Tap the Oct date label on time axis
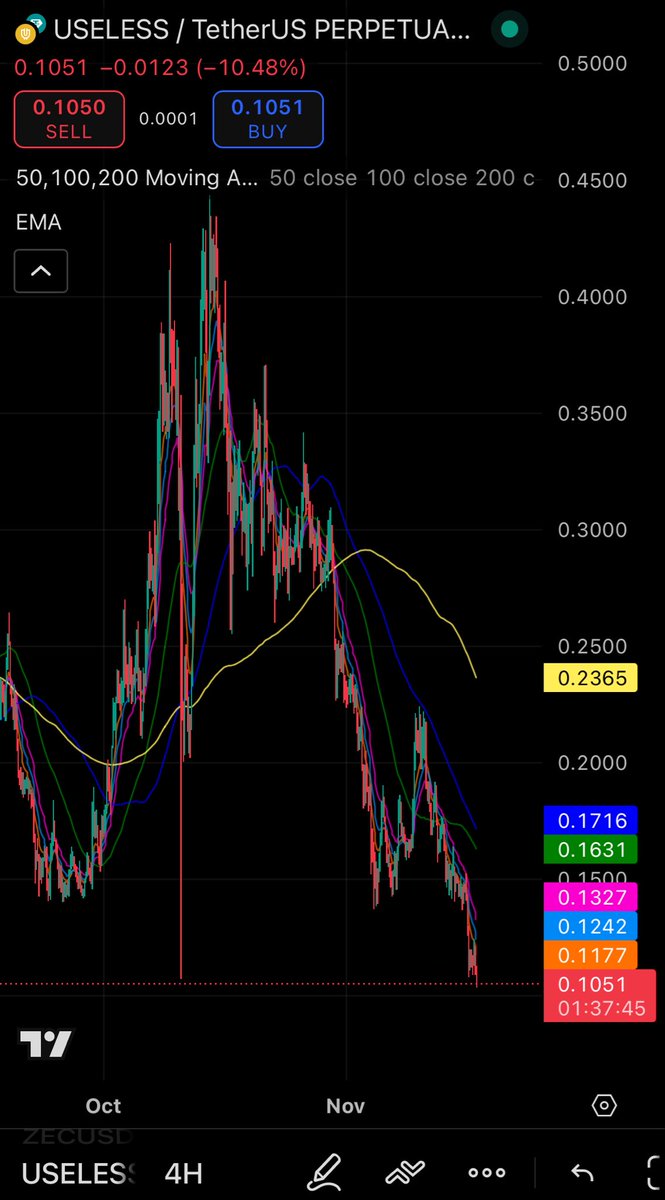 pos(103,1106)
